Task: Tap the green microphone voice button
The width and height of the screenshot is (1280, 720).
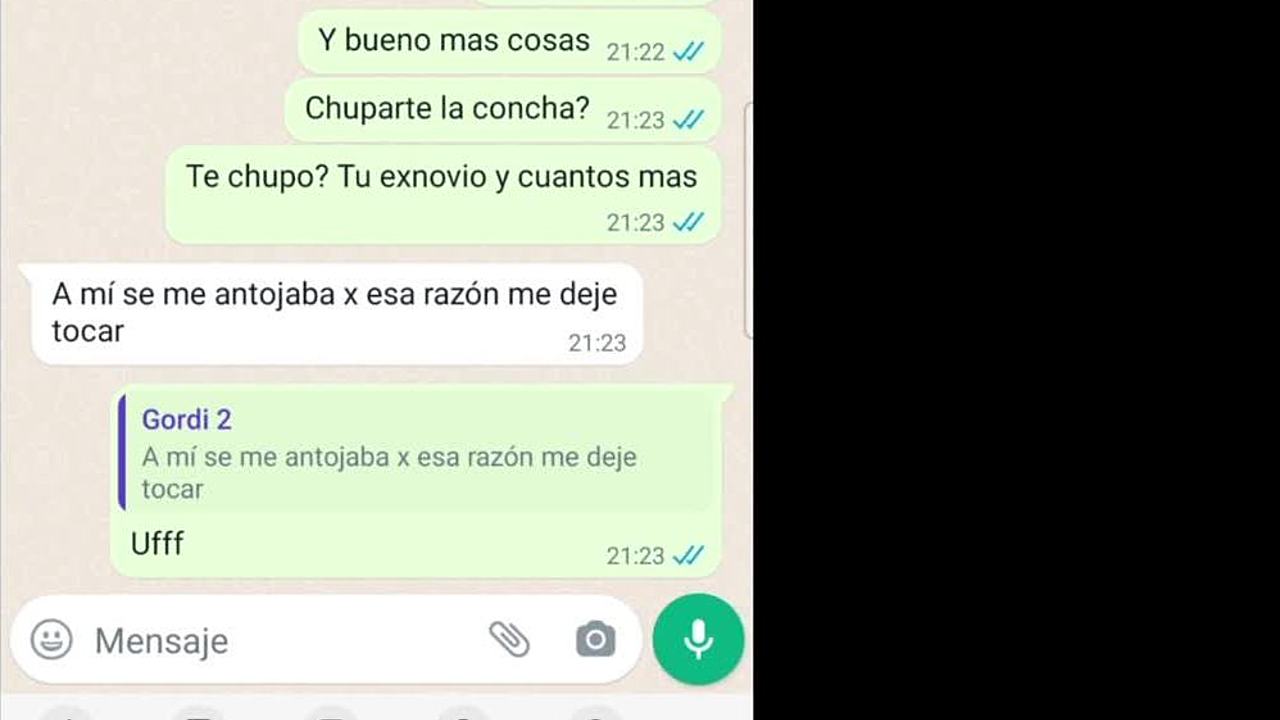Action: point(698,640)
